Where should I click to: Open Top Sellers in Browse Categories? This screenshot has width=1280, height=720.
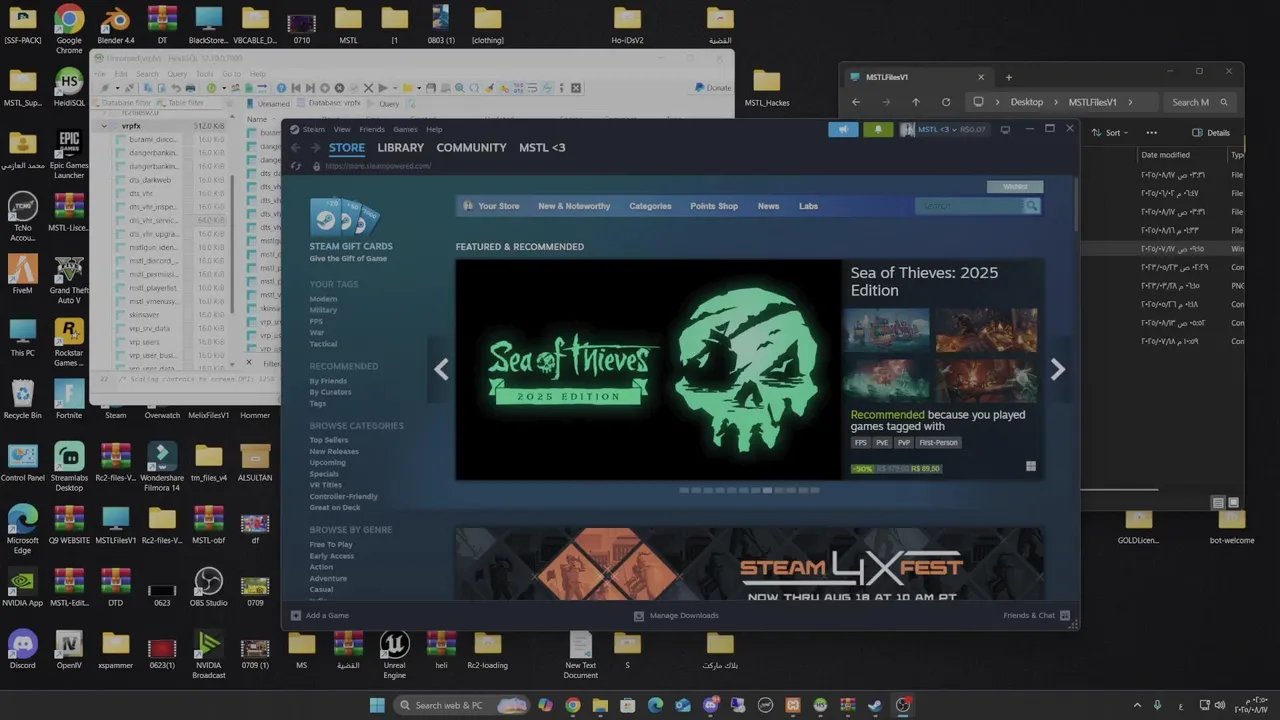[329, 440]
